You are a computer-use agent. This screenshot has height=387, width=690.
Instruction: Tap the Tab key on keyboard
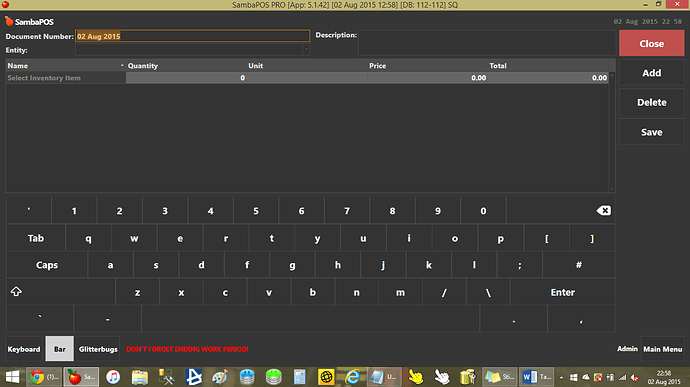click(x=36, y=238)
